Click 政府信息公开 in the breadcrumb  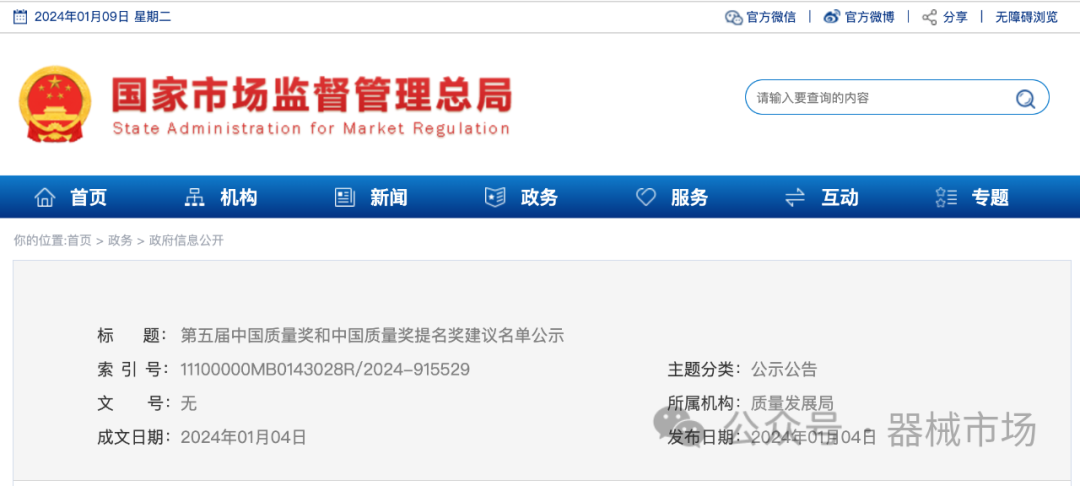tap(187, 240)
